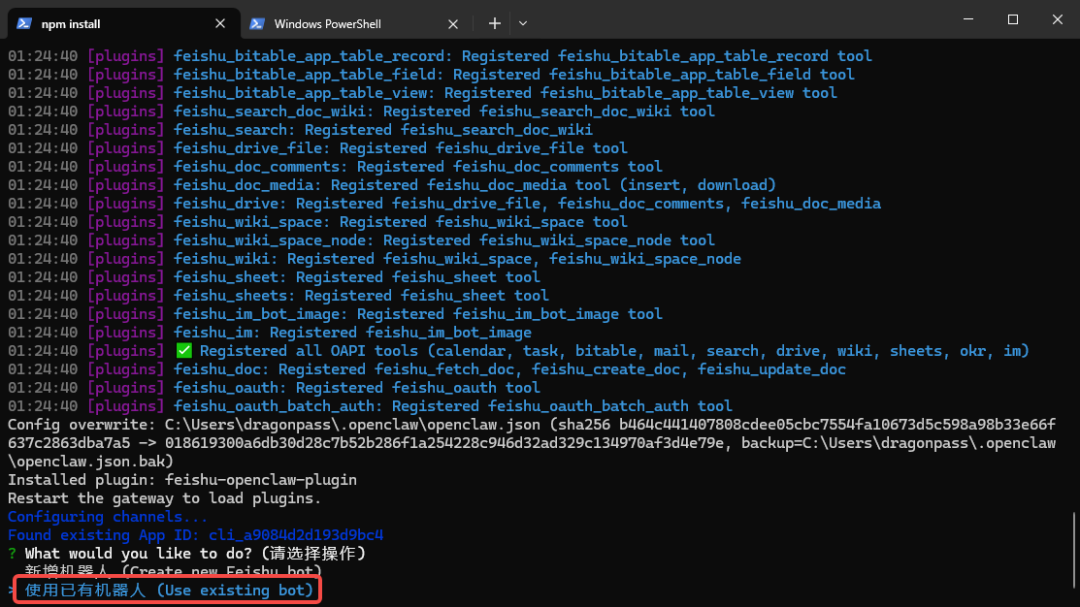Click the Found existing App ID line

coord(196,535)
